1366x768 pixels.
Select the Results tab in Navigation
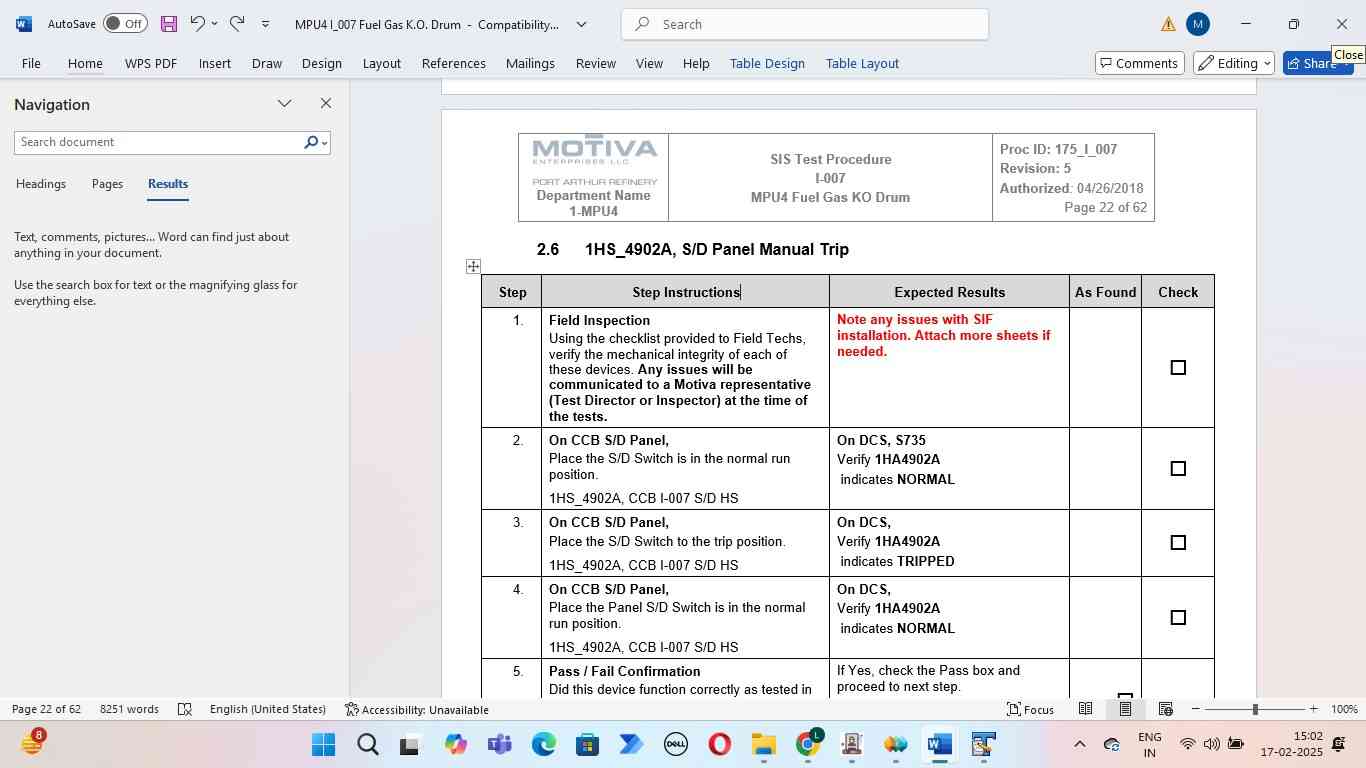168,184
